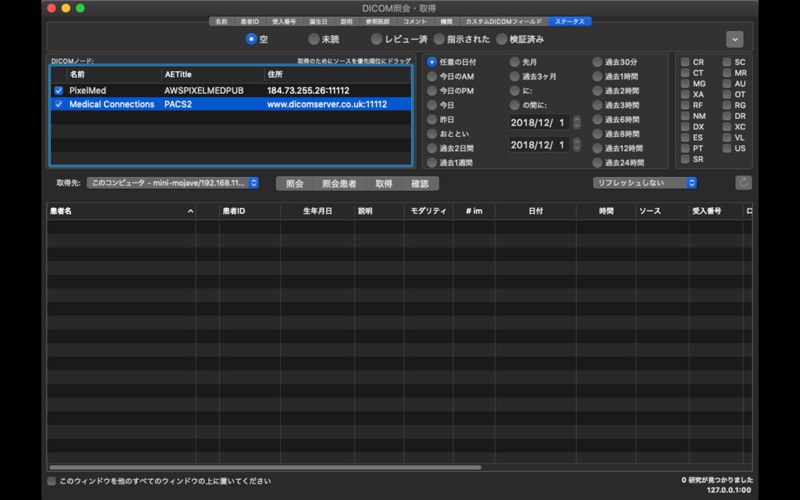This screenshot has width=800, height=500.
Task: Select 過去1時間 time filter
Action: tap(597, 76)
